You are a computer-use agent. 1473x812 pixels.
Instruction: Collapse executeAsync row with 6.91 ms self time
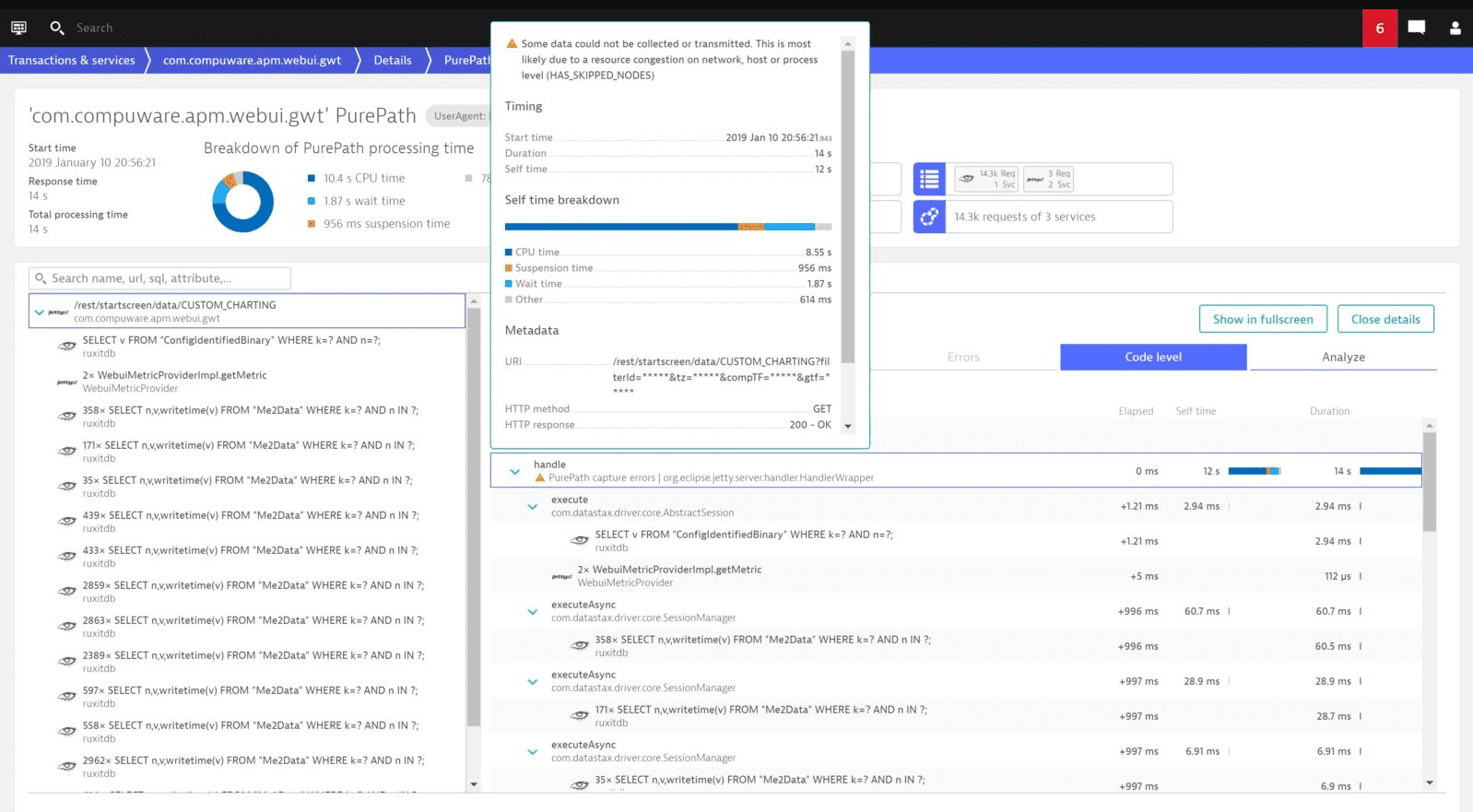pos(532,751)
